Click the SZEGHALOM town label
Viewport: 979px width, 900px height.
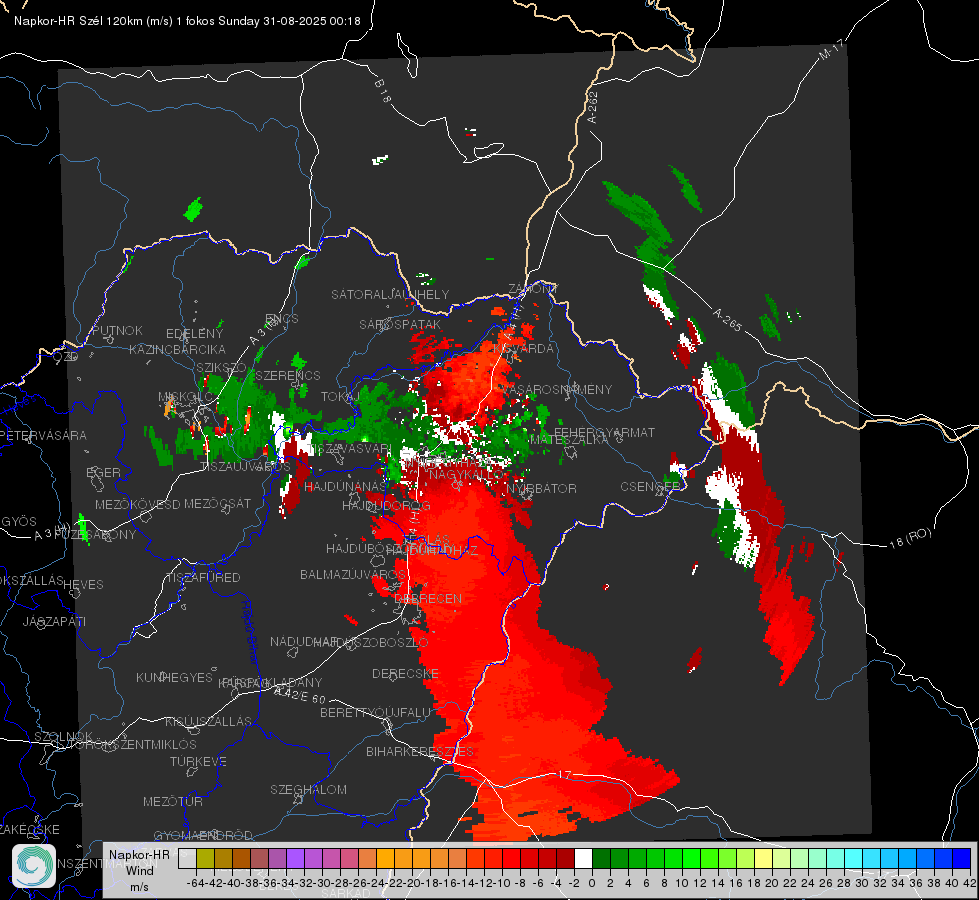308,789
